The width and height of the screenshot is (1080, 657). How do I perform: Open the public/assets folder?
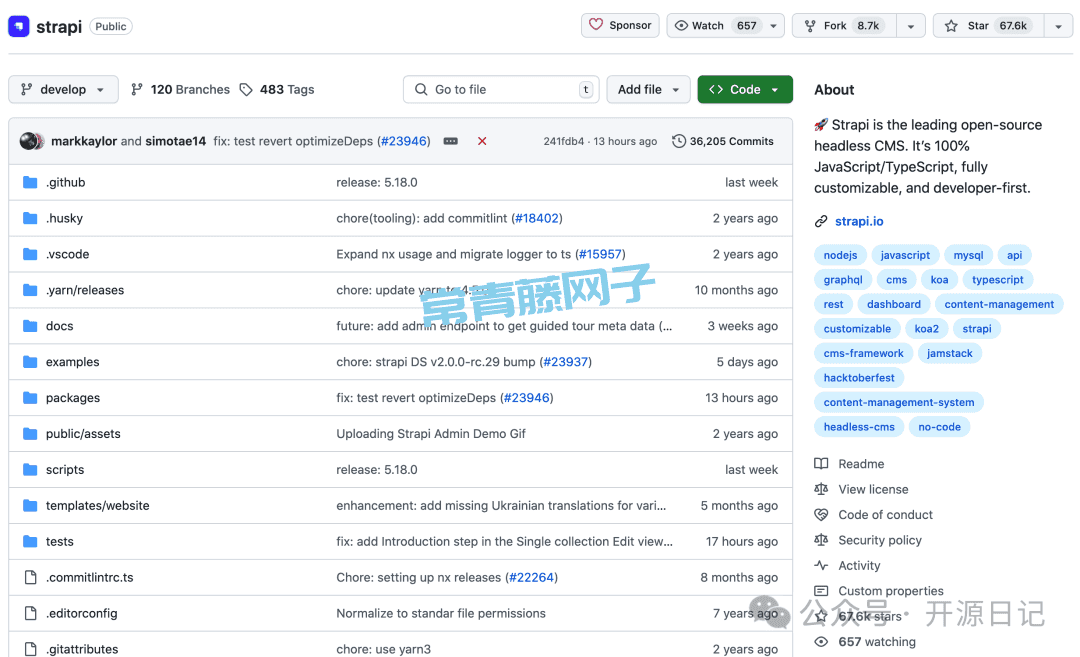tap(83, 434)
